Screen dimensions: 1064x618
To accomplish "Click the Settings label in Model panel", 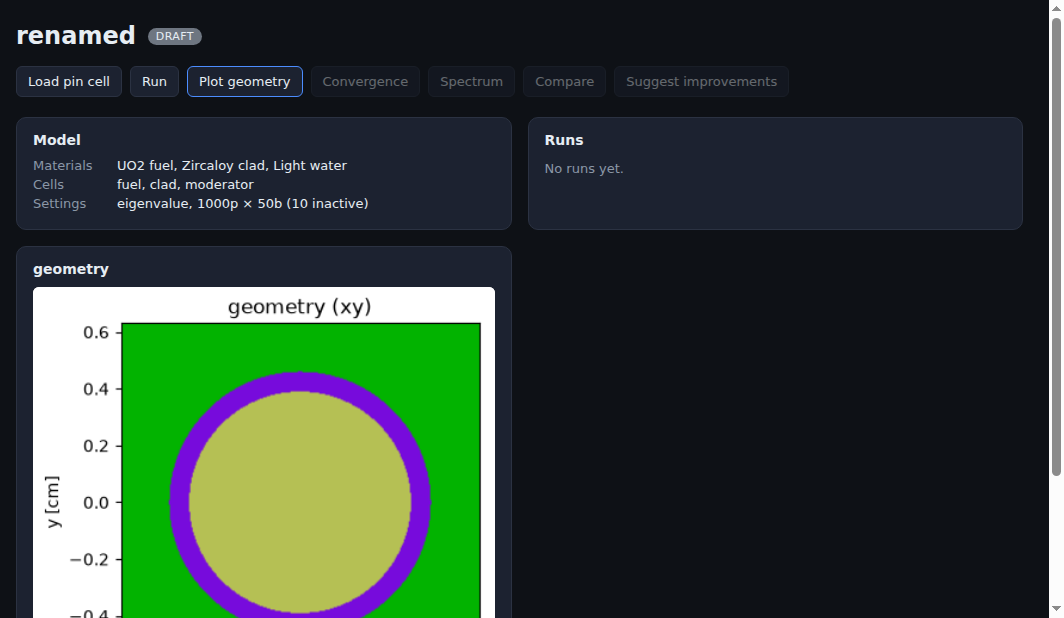I will (x=60, y=204).
